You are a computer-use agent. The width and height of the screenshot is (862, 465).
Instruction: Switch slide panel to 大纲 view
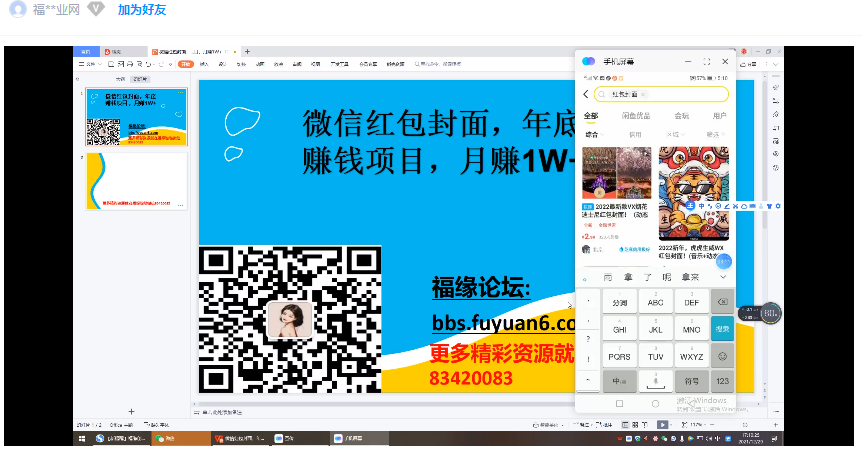point(120,79)
